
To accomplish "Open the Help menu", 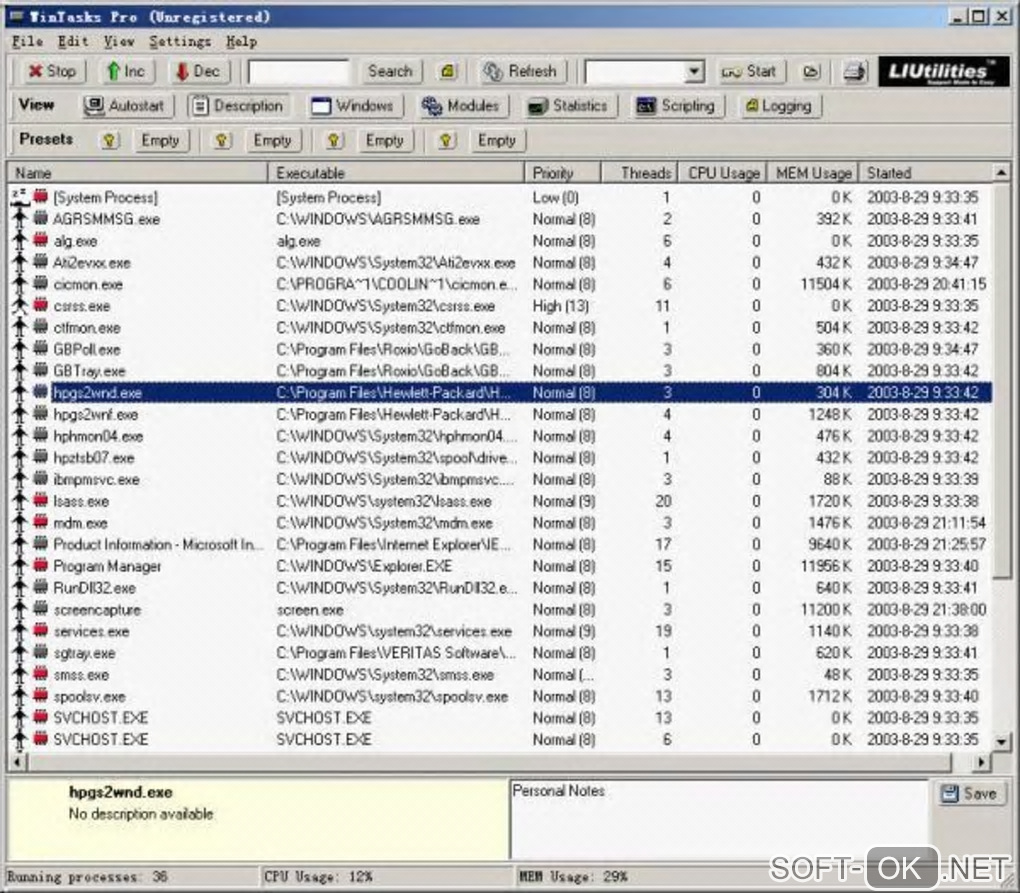I will tap(241, 42).
